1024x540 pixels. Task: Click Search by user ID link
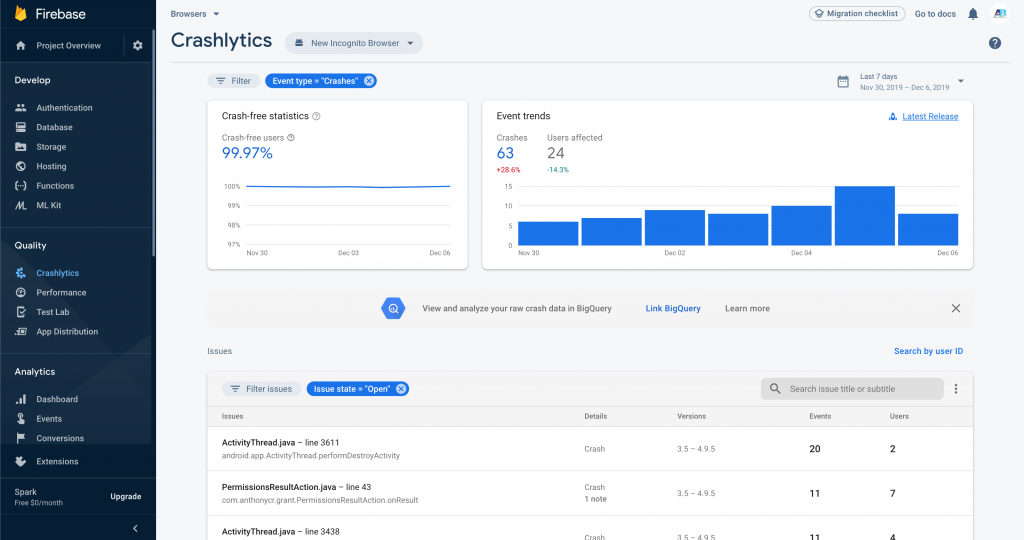click(928, 351)
